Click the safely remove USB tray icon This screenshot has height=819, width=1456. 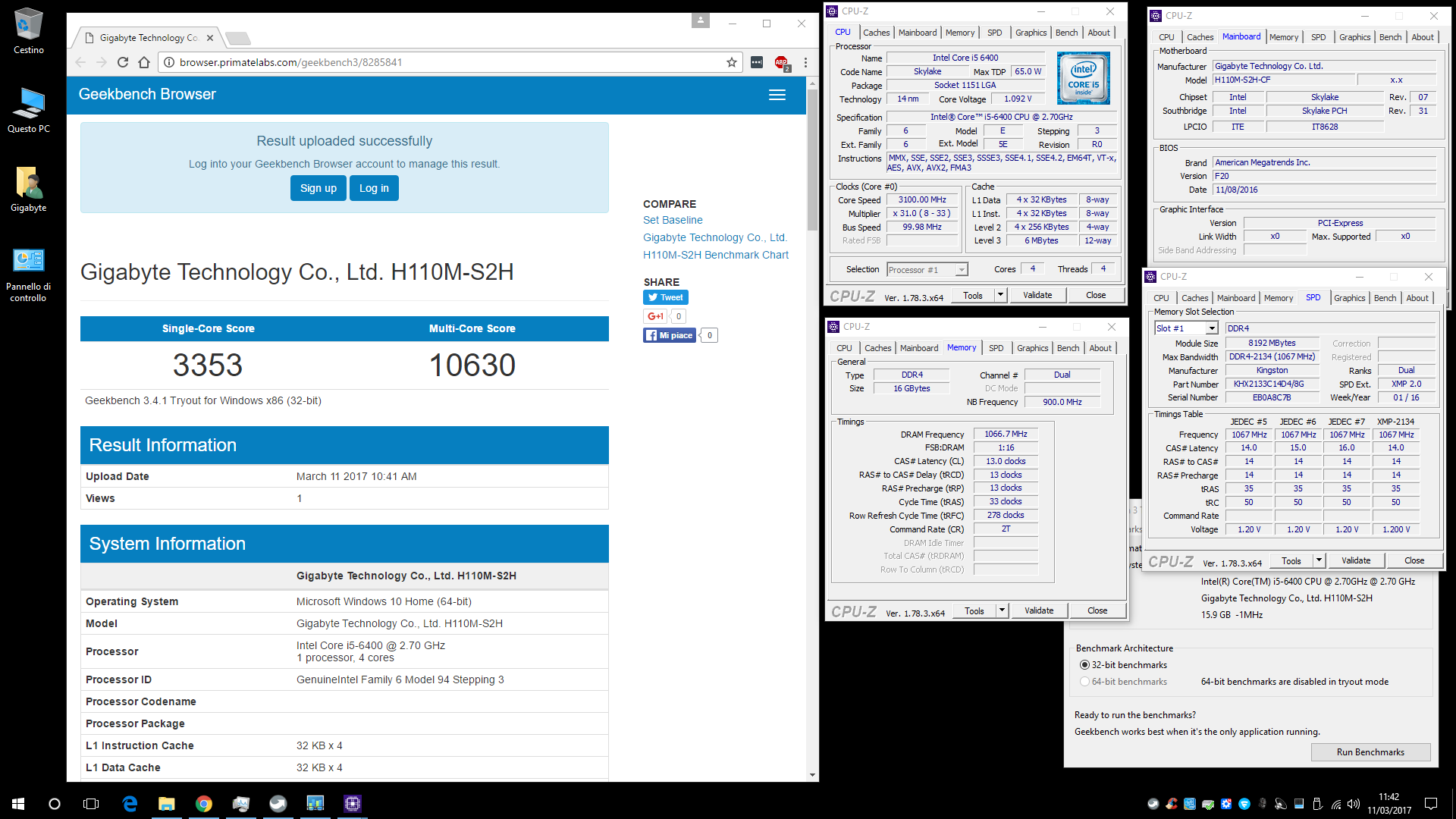1317,804
